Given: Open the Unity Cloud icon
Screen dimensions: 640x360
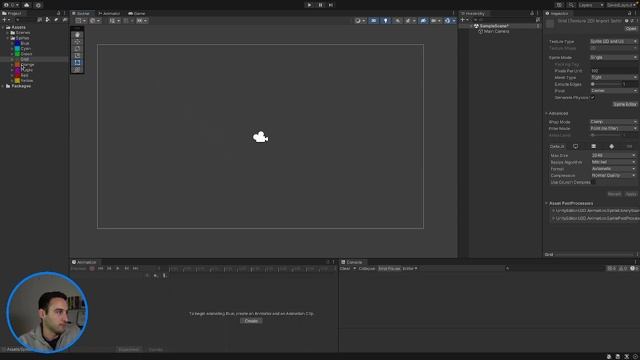Looking at the screenshot, I should pos(27,5).
